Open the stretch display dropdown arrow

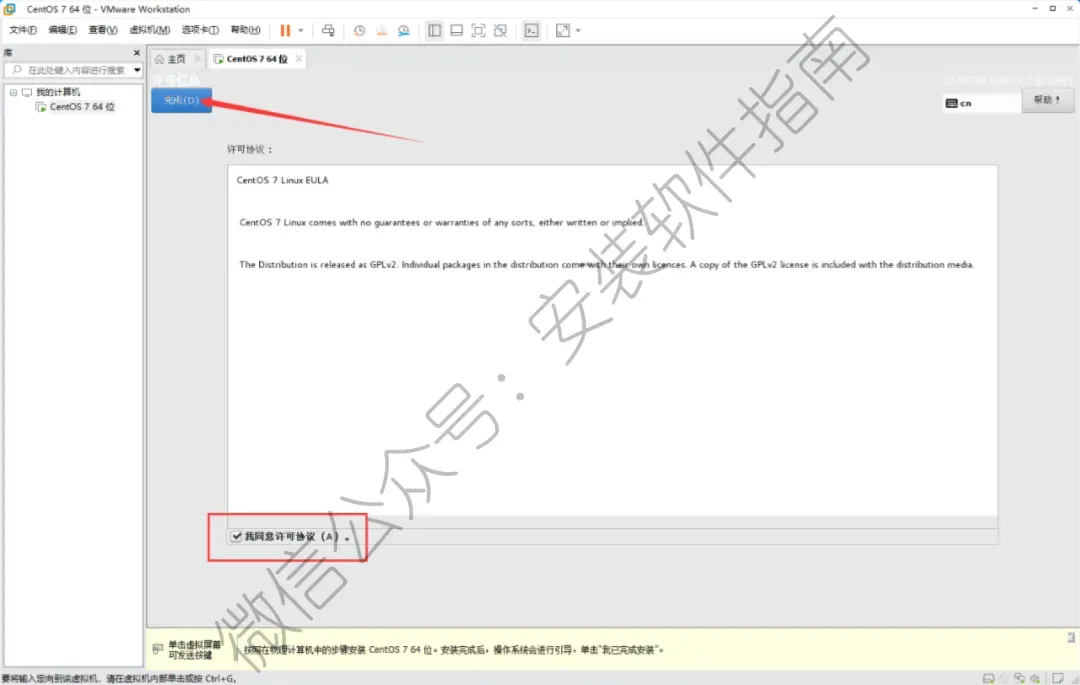pos(579,30)
